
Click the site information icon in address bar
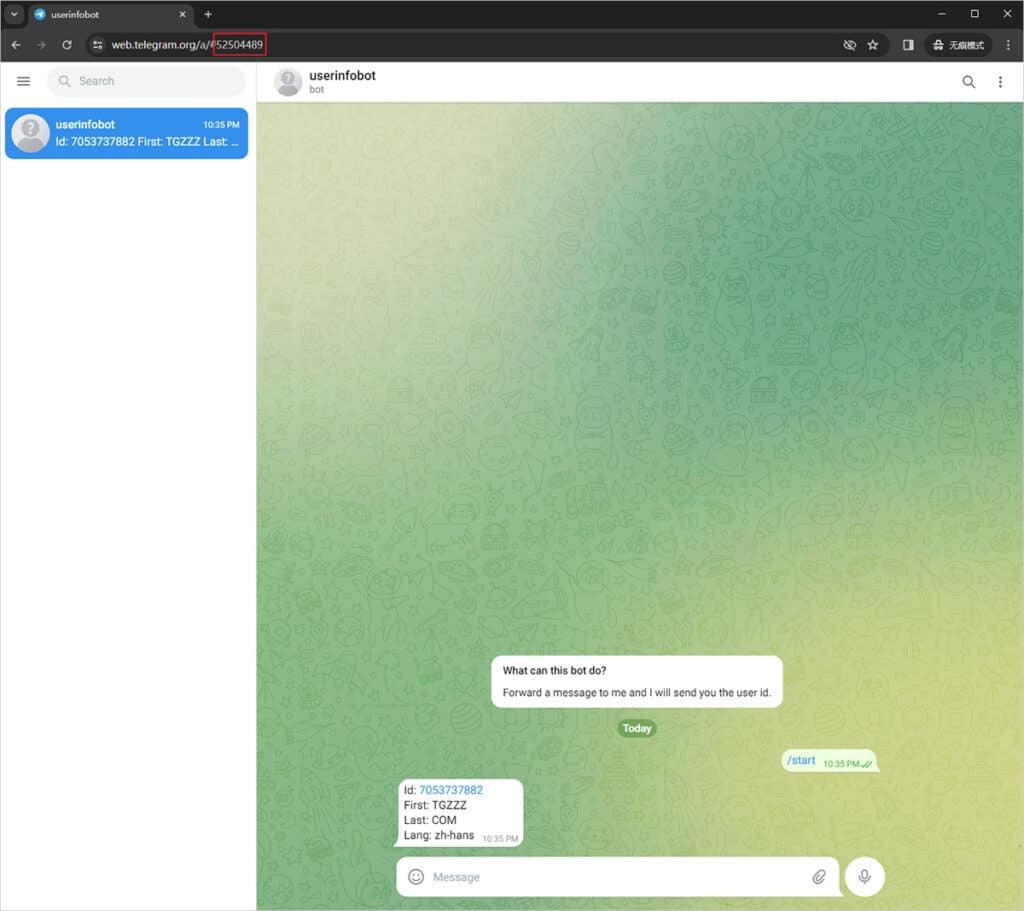pos(98,45)
